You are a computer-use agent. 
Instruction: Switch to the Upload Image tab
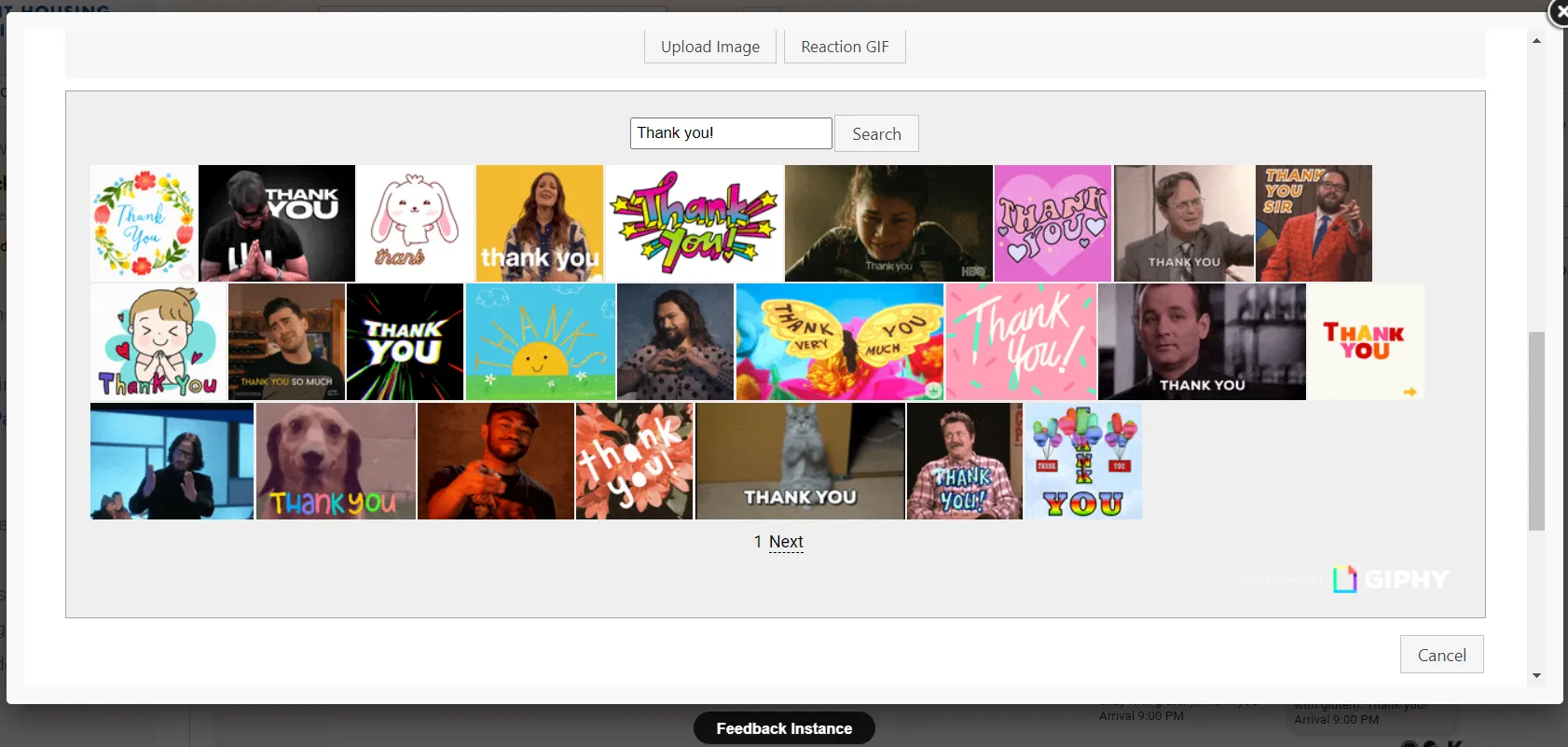pos(710,47)
